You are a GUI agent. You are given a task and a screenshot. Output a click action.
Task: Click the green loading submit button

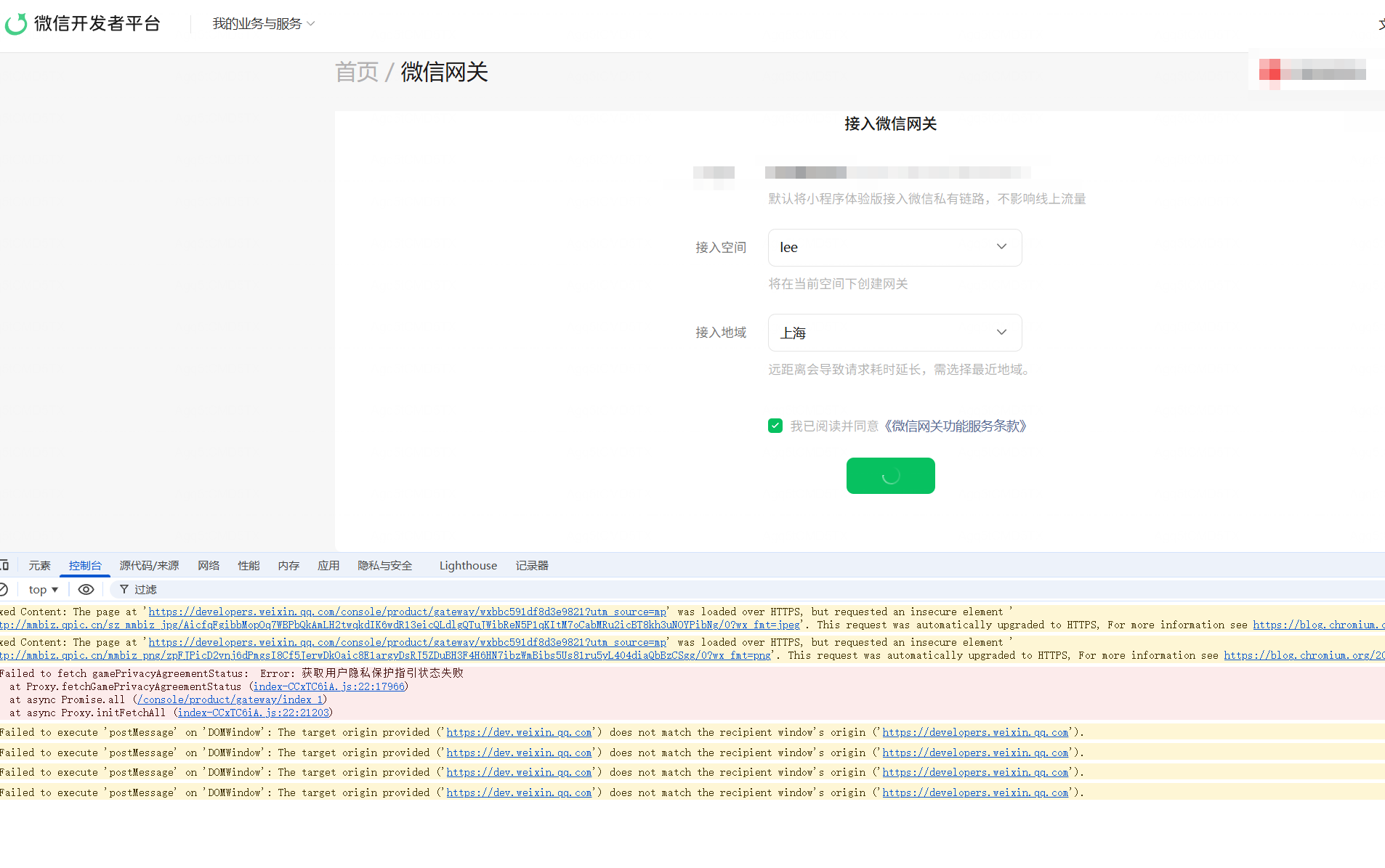click(890, 476)
